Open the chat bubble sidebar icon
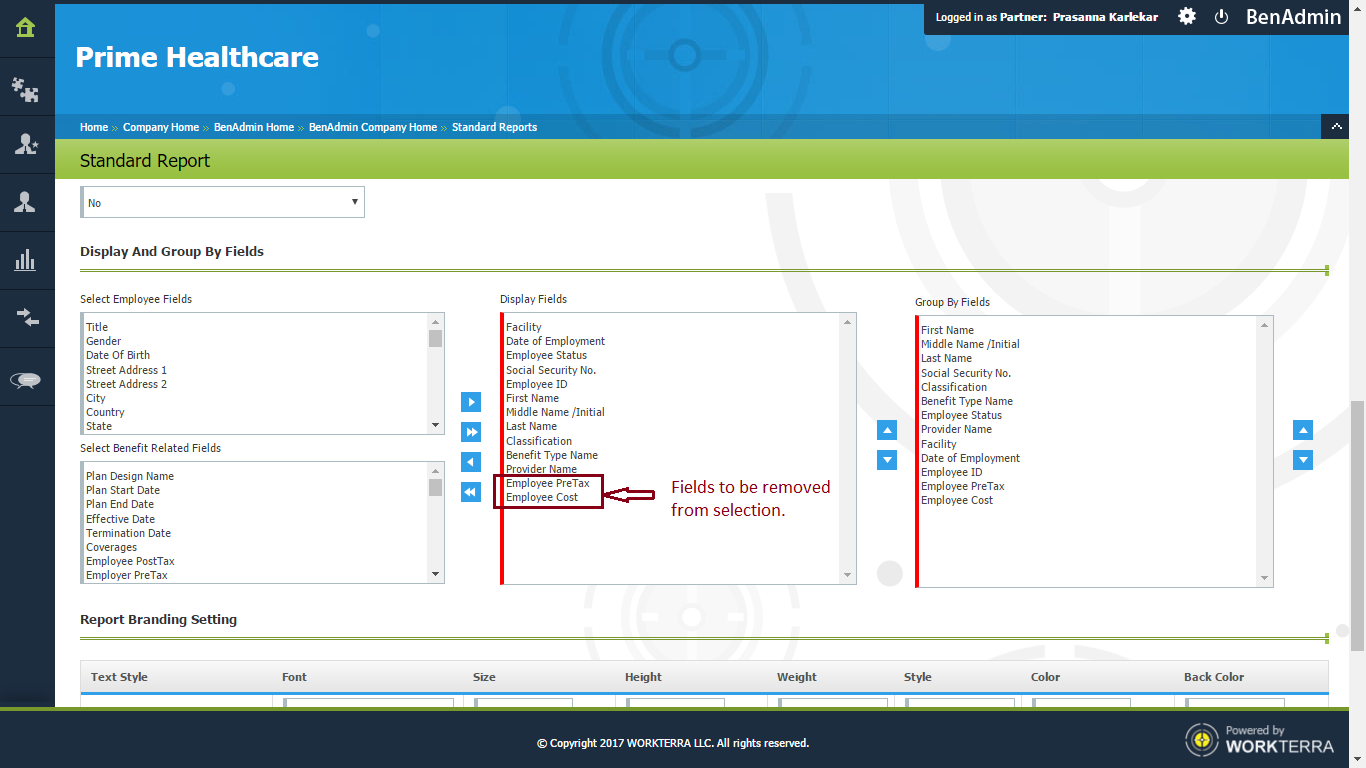Image resolution: width=1366 pixels, height=768 pixels. tap(26, 380)
